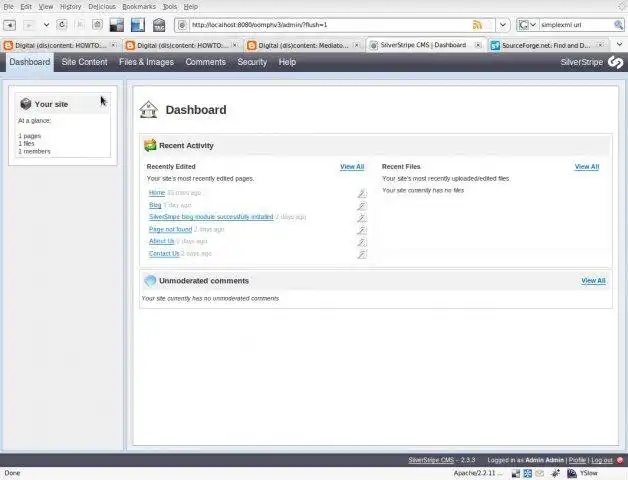
Task: Click the edit pencil icon for Contact Us
Action: coord(362,254)
